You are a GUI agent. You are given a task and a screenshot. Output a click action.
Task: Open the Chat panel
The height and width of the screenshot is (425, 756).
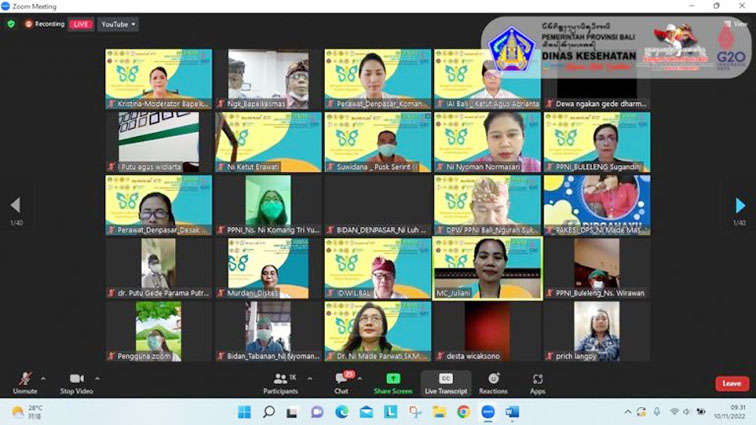coord(342,384)
